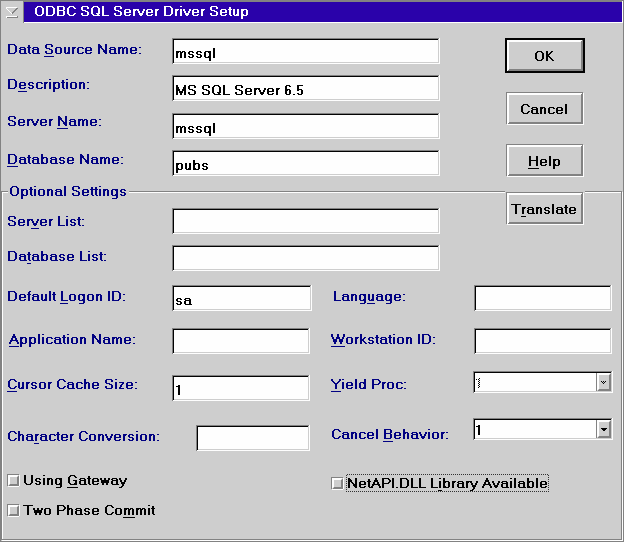Check the NetAPI.DLL Library Available box
Screen dimensions: 624x542
click(x=337, y=484)
